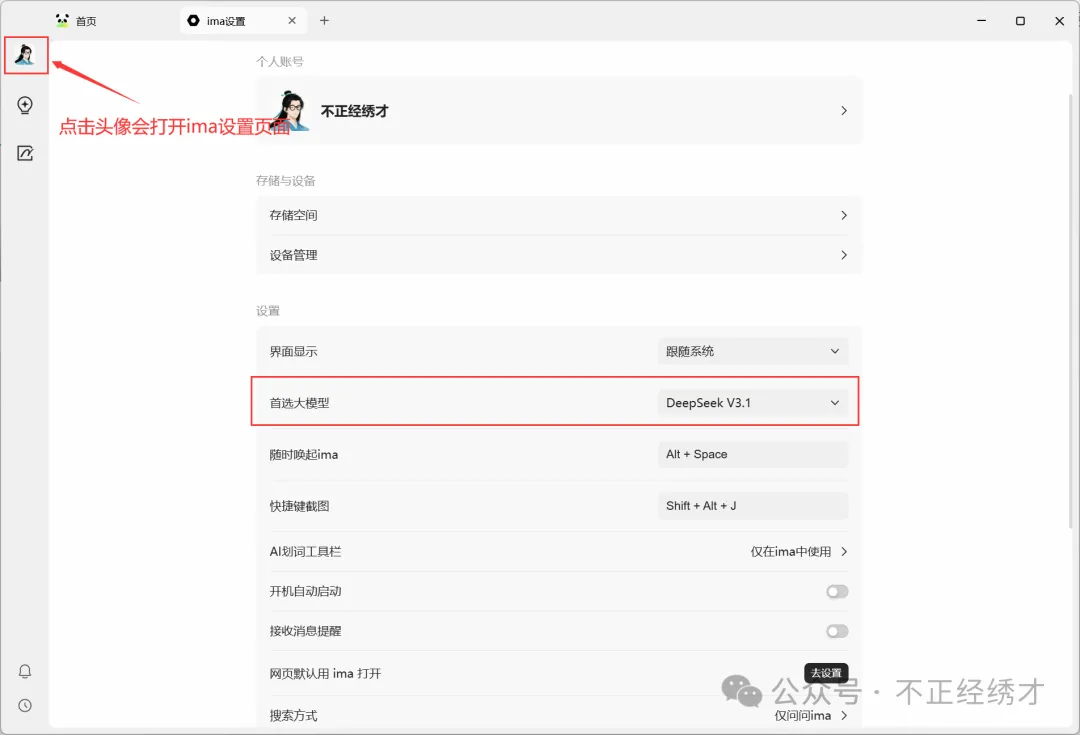Screen dimensions: 1080x735
Task: Click the profile picture beside 不正经绣才
Action: [x=291, y=111]
